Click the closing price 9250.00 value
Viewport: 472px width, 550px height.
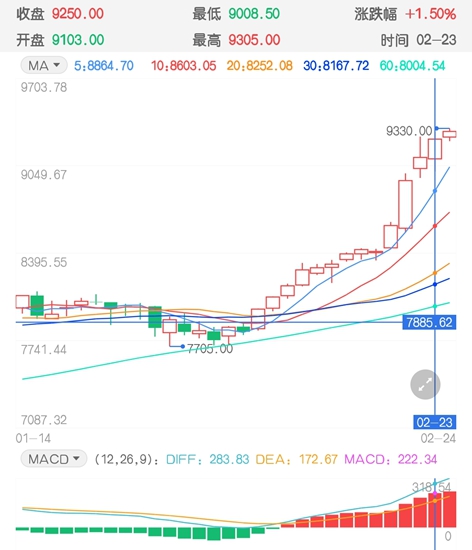click(x=77, y=14)
